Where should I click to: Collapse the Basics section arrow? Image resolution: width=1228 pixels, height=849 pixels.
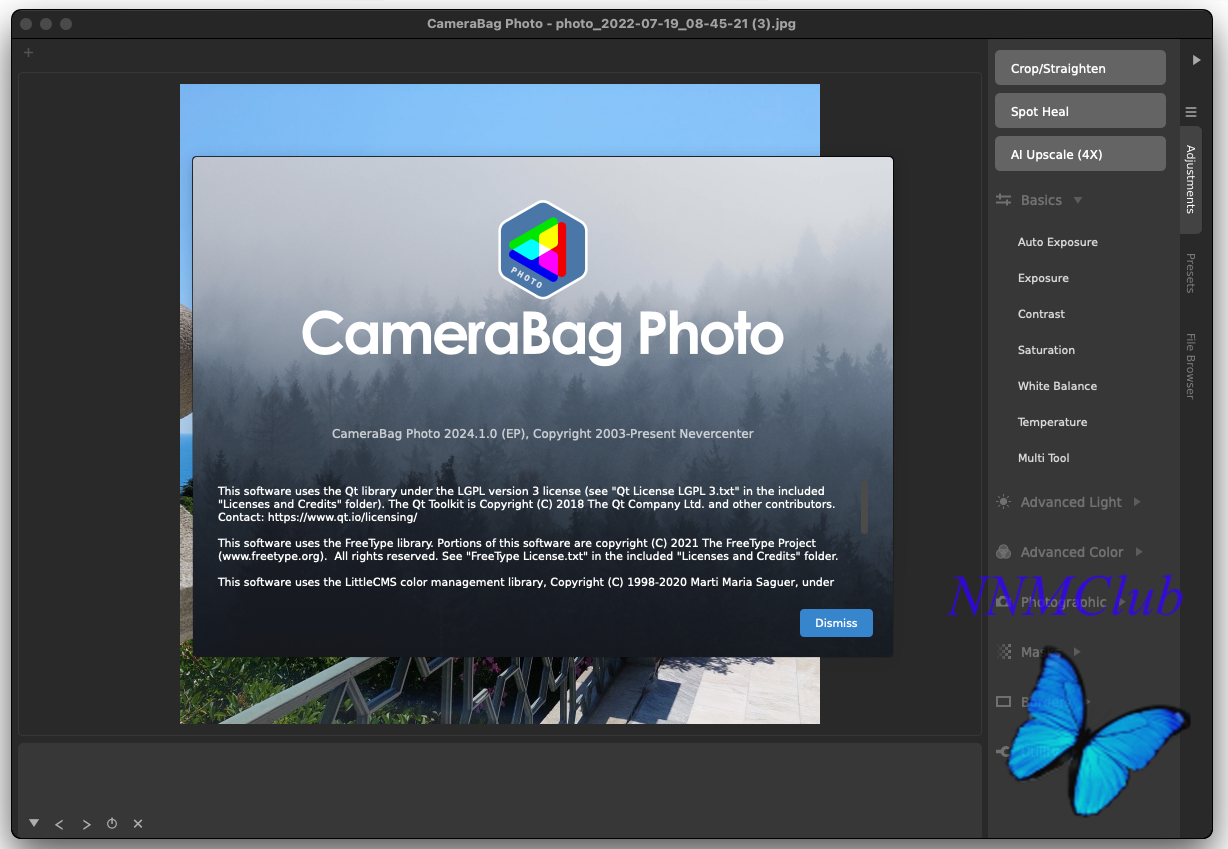[1078, 200]
